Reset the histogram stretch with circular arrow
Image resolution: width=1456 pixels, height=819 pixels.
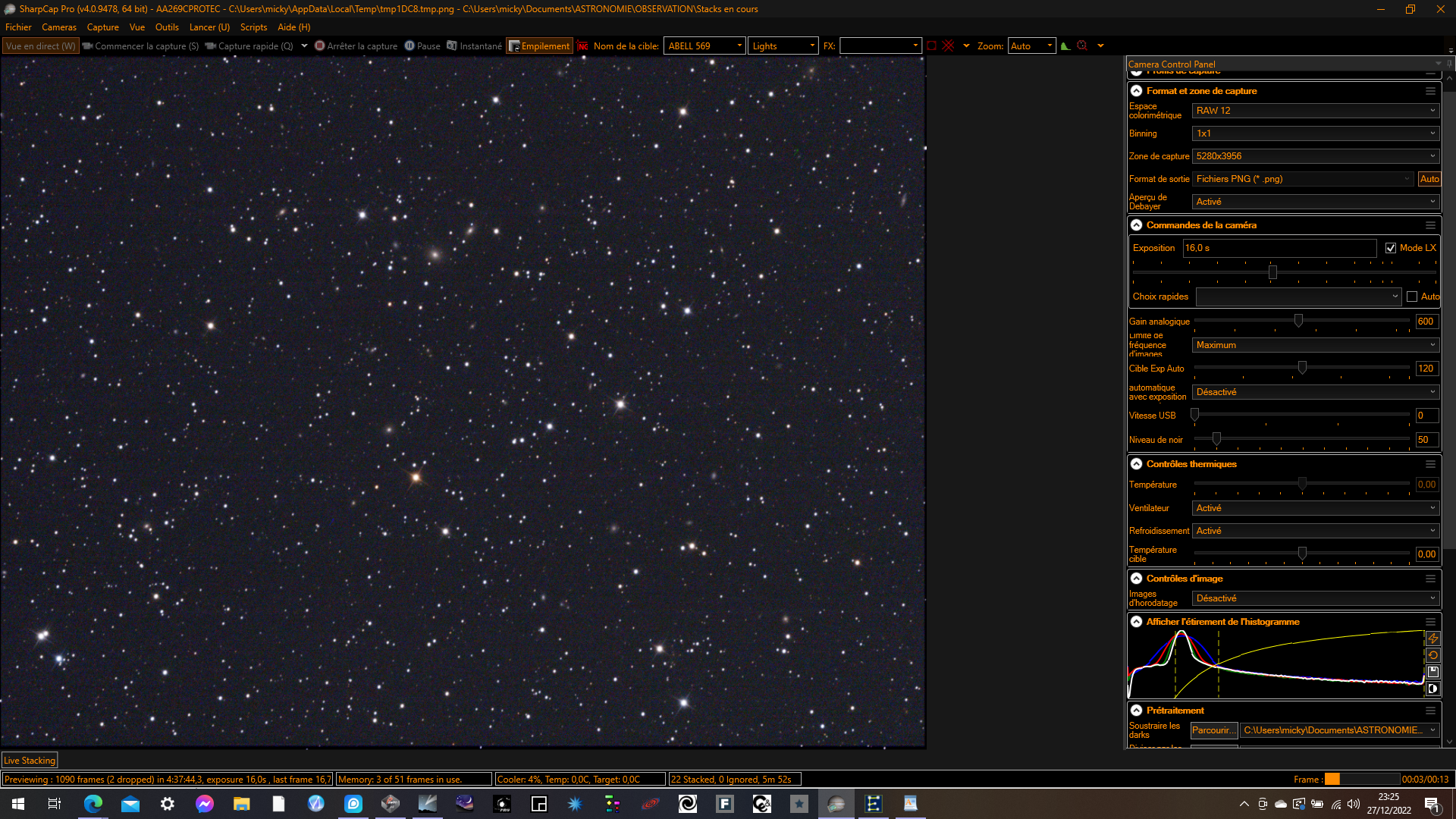click(x=1432, y=655)
